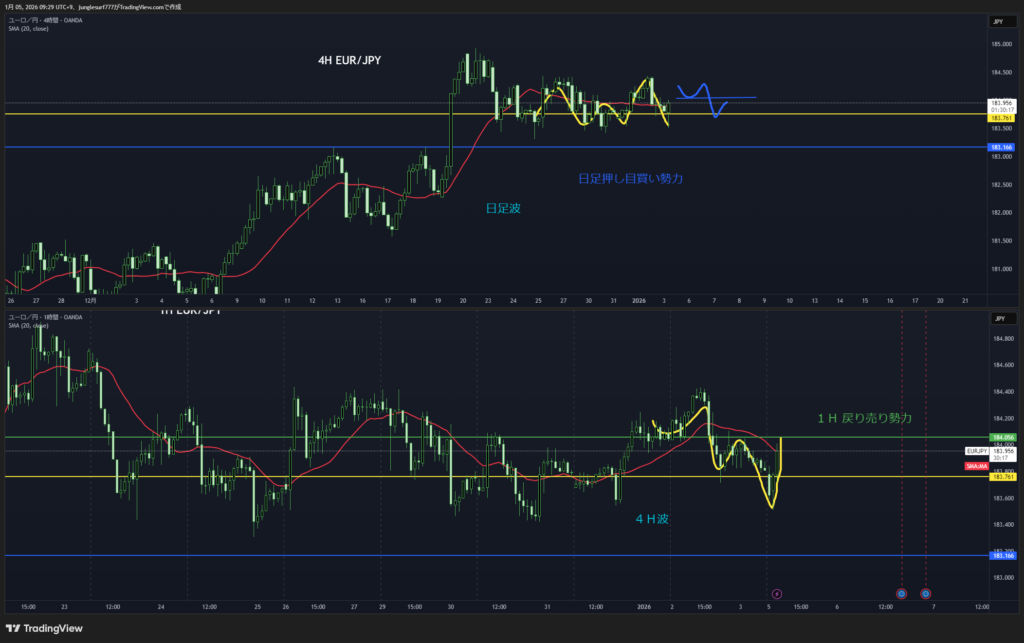Click the JPY currency label on the 1H chart
Viewport: 1024px width, 643px height.
pyautogui.click(x=998, y=318)
